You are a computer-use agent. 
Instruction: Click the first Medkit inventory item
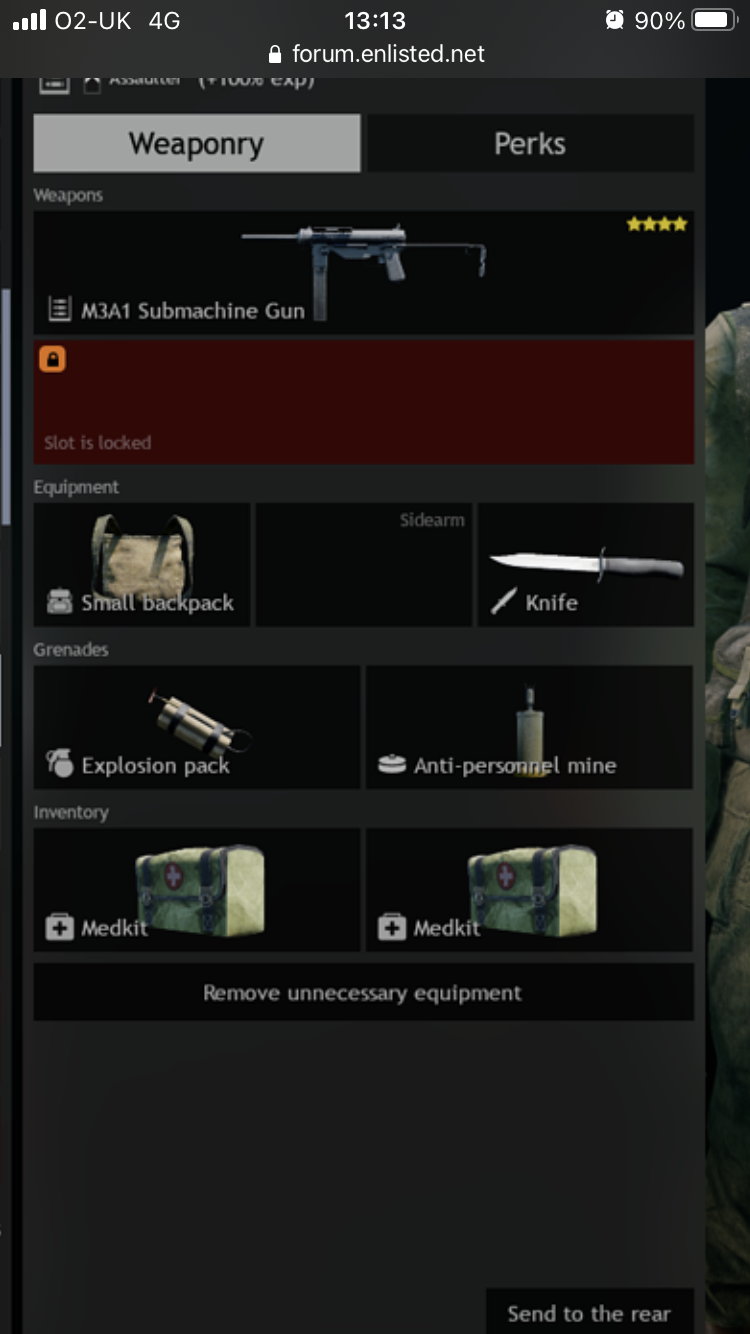(197, 890)
